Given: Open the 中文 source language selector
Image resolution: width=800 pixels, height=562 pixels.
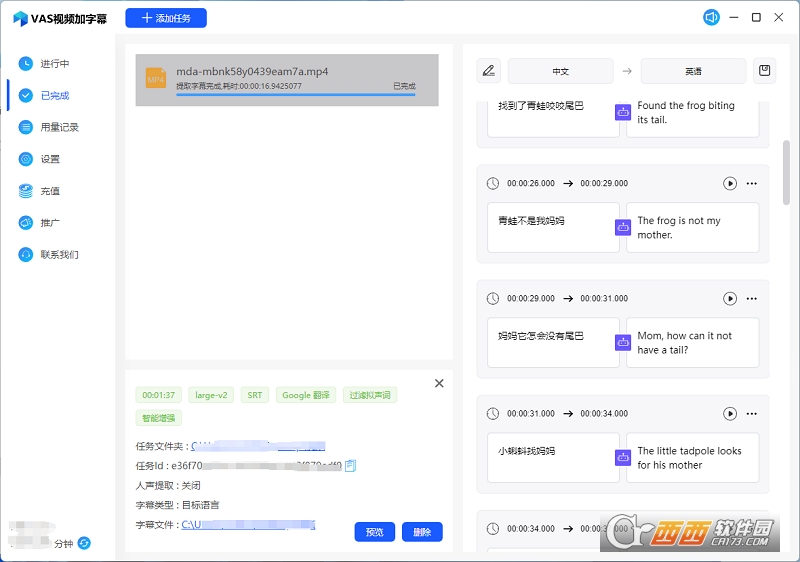Looking at the screenshot, I should tap(560, 71).
